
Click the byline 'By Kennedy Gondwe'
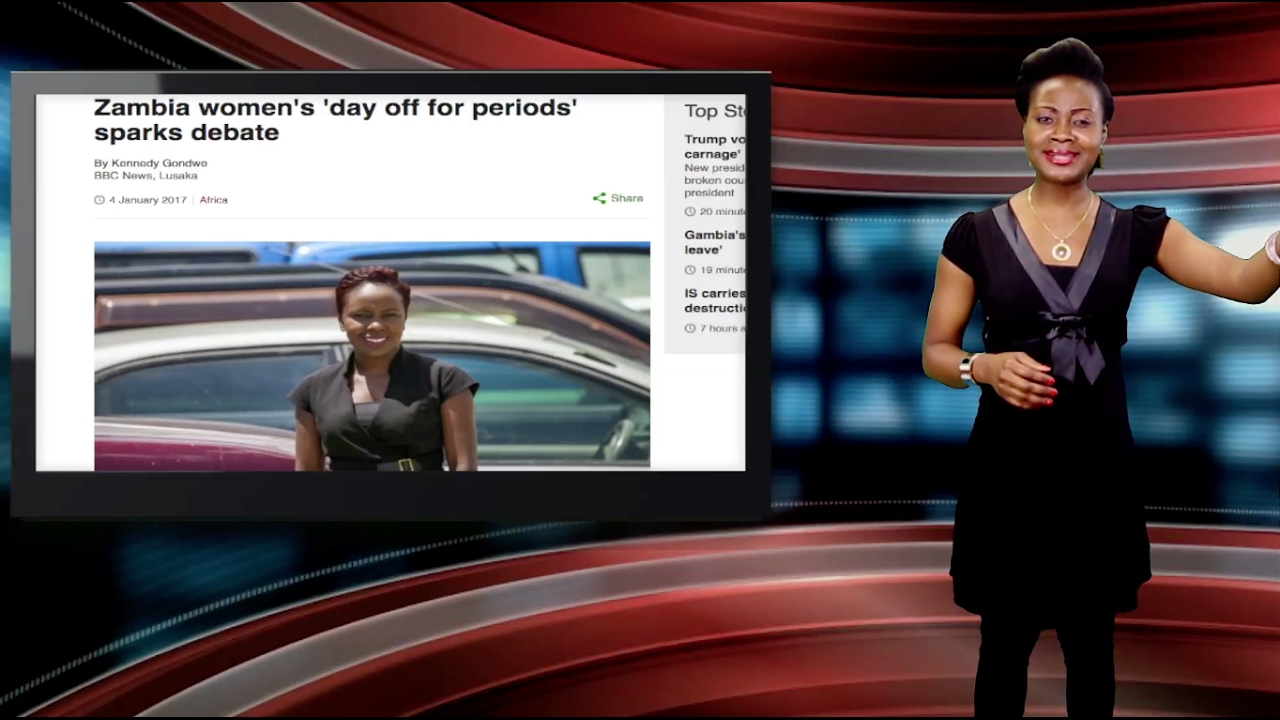(x=150, y=163)
